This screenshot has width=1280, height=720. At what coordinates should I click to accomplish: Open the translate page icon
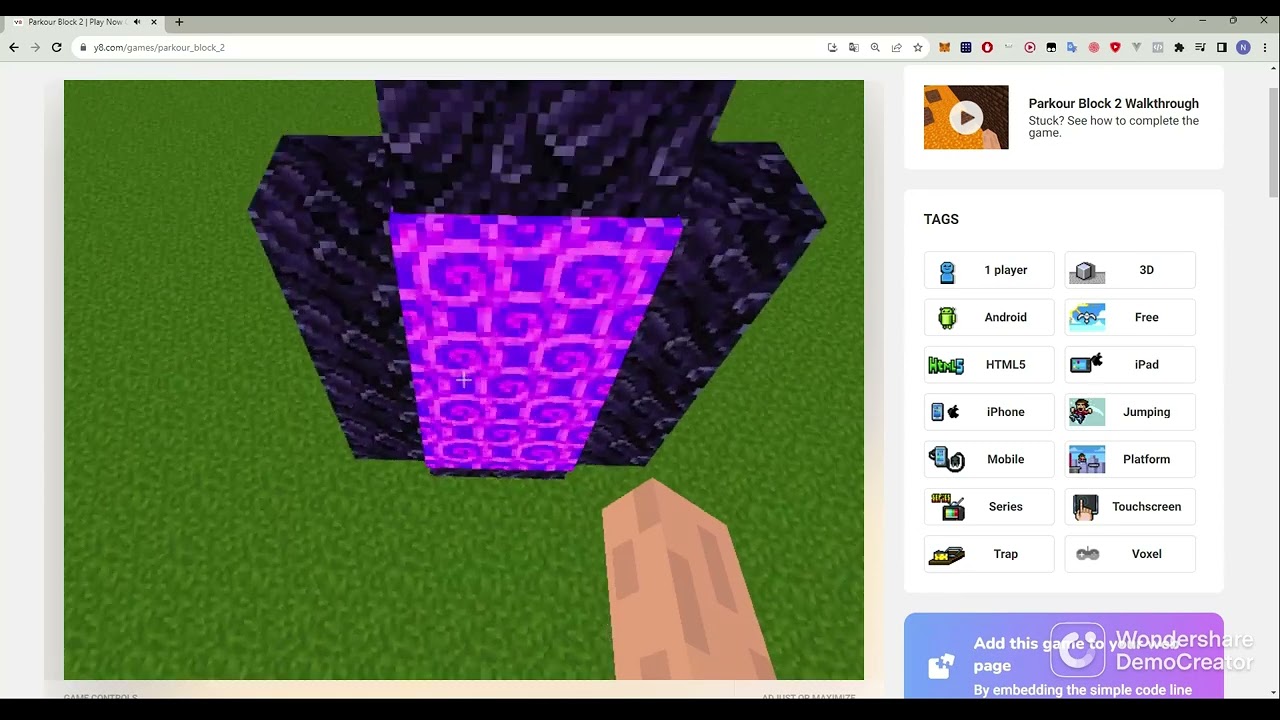[x=853, y=47]
